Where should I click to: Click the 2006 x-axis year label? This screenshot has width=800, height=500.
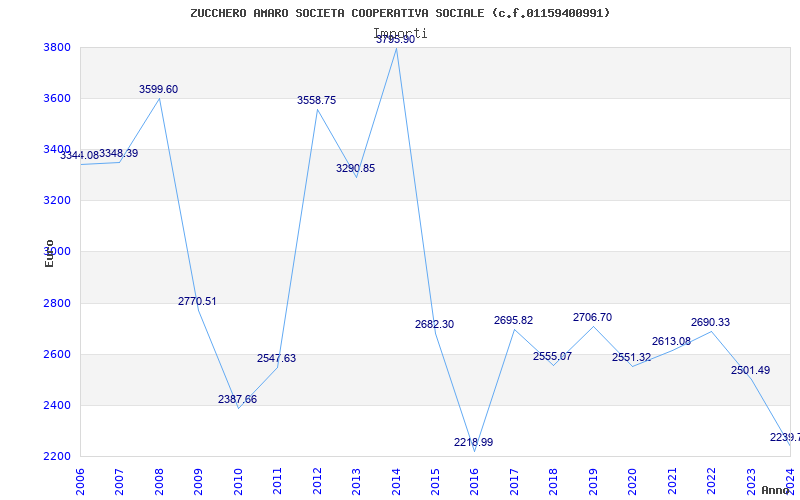tap(80, 482)
